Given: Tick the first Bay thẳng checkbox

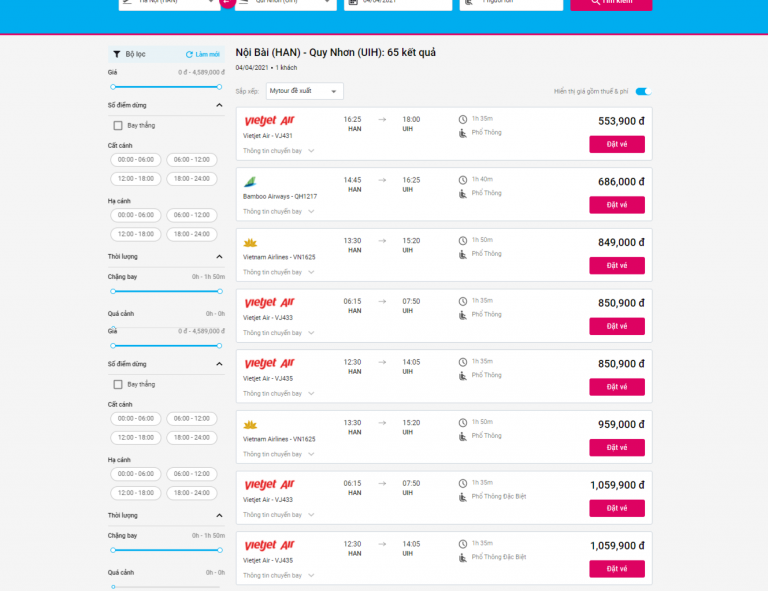Looking at the screenshot, I should coord(118,126).
